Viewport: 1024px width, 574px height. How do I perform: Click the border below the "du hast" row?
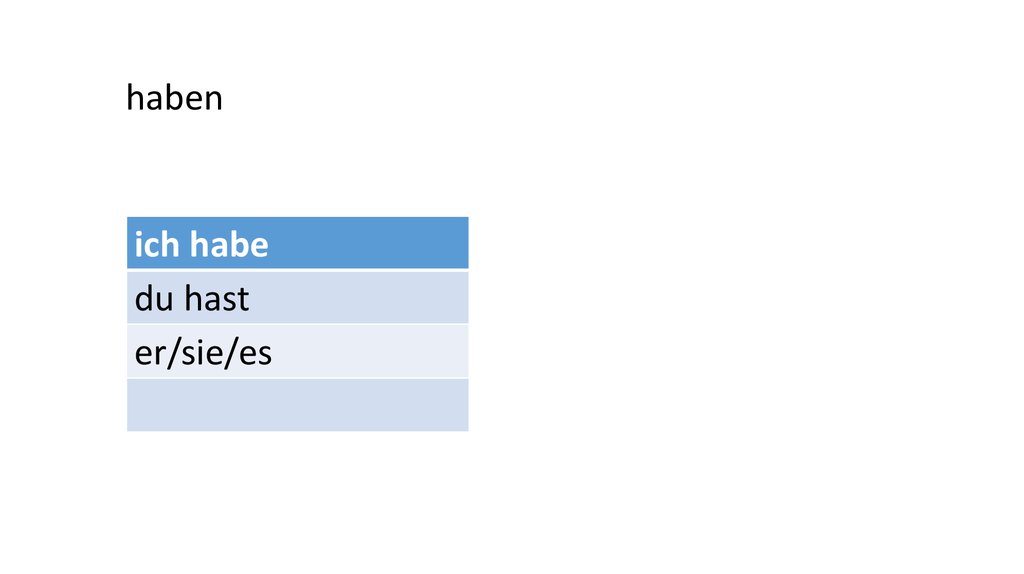(x=297, y=324)
